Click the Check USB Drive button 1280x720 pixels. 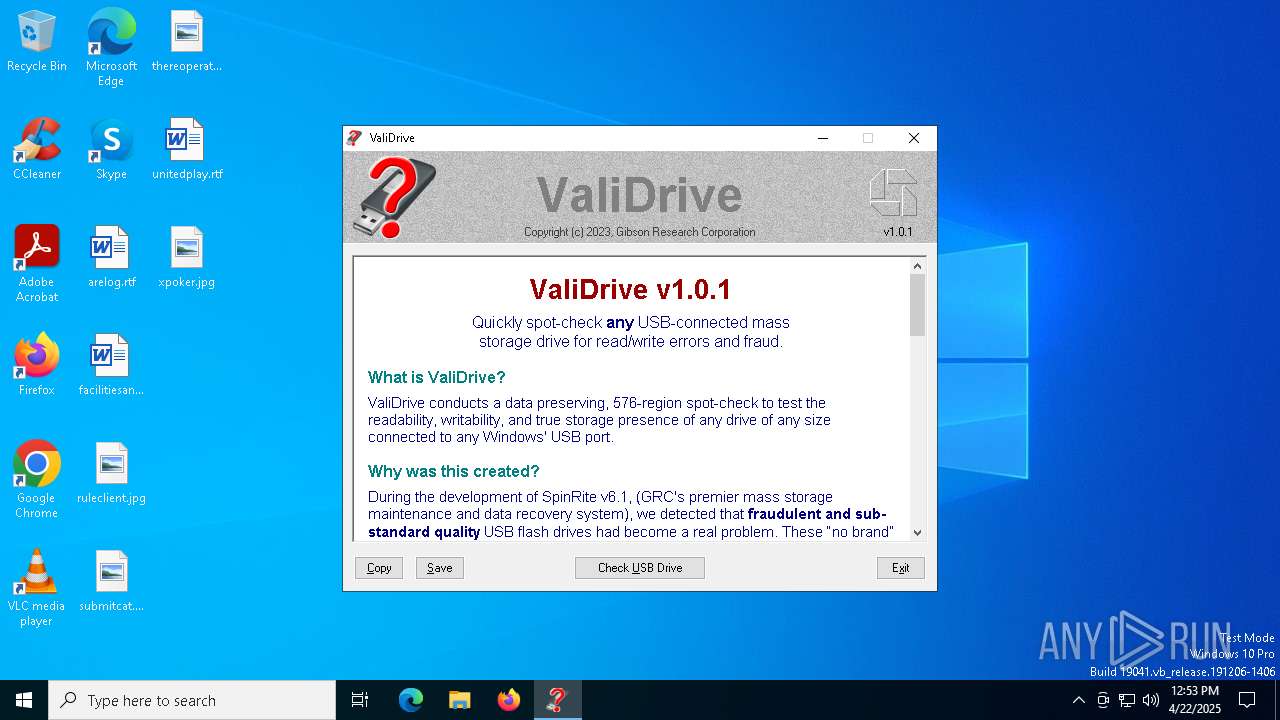pyautogui.click(x=640, y=568)
